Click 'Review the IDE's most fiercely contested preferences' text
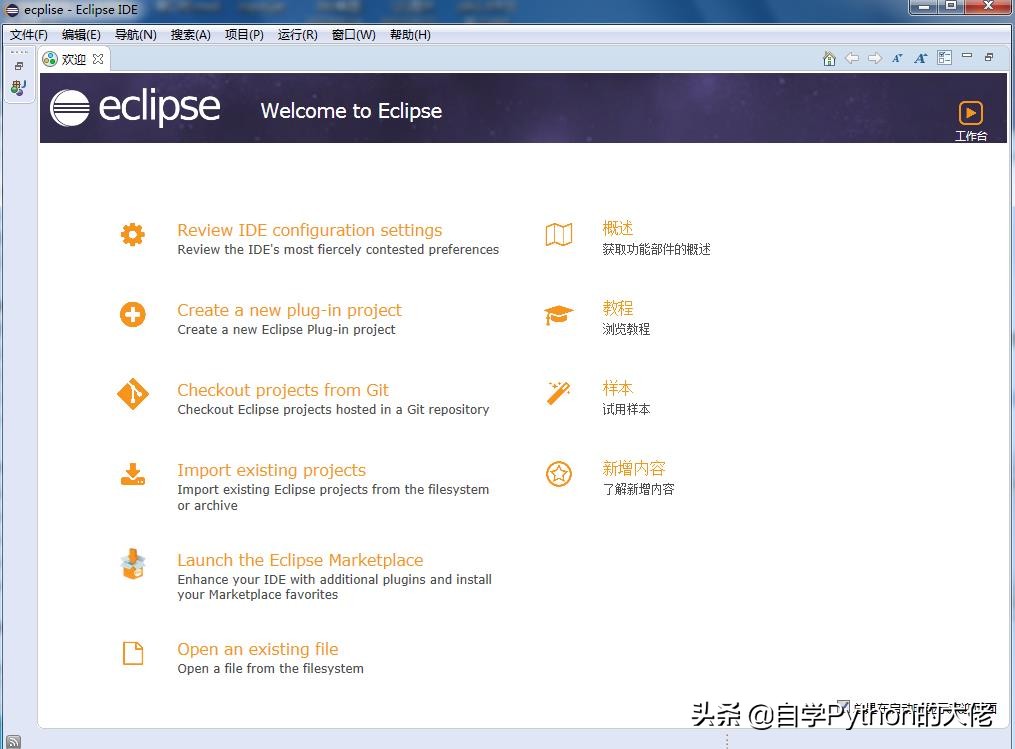 338,249
